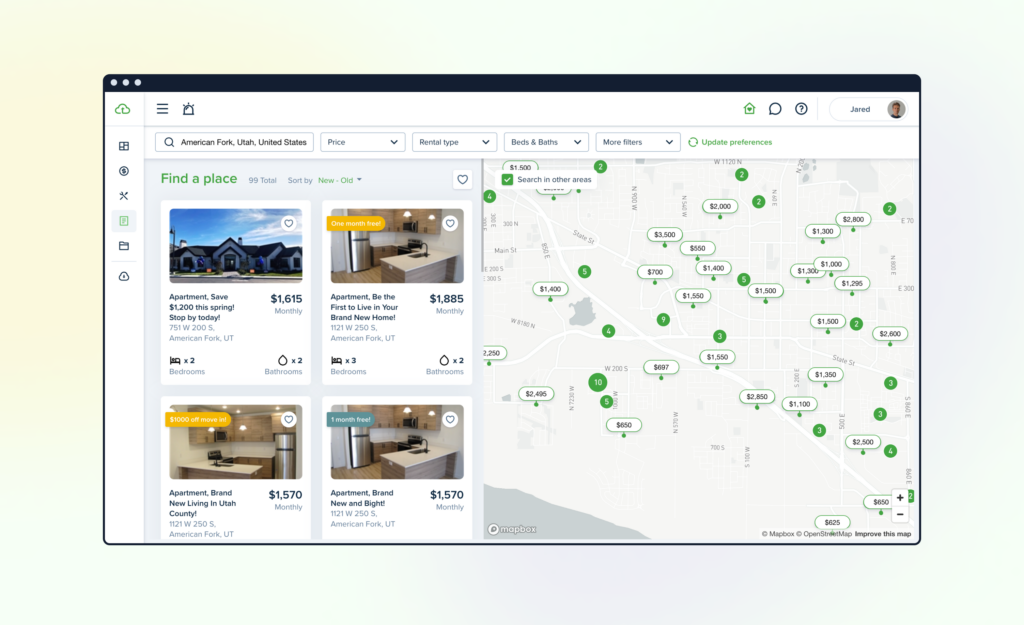Favorite the 1 month free listing
Image resolution: width=1024 pixels, height=625 pixels.
coord(450,420)
